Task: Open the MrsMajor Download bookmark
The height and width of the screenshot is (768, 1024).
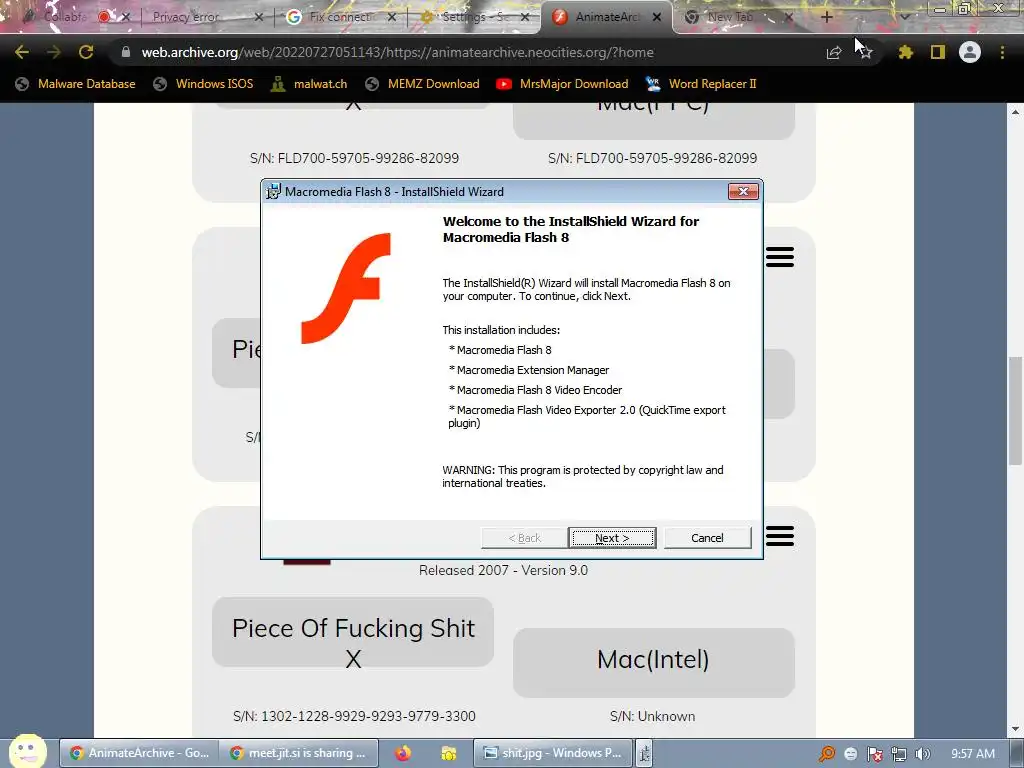Action: coord(562,84)
